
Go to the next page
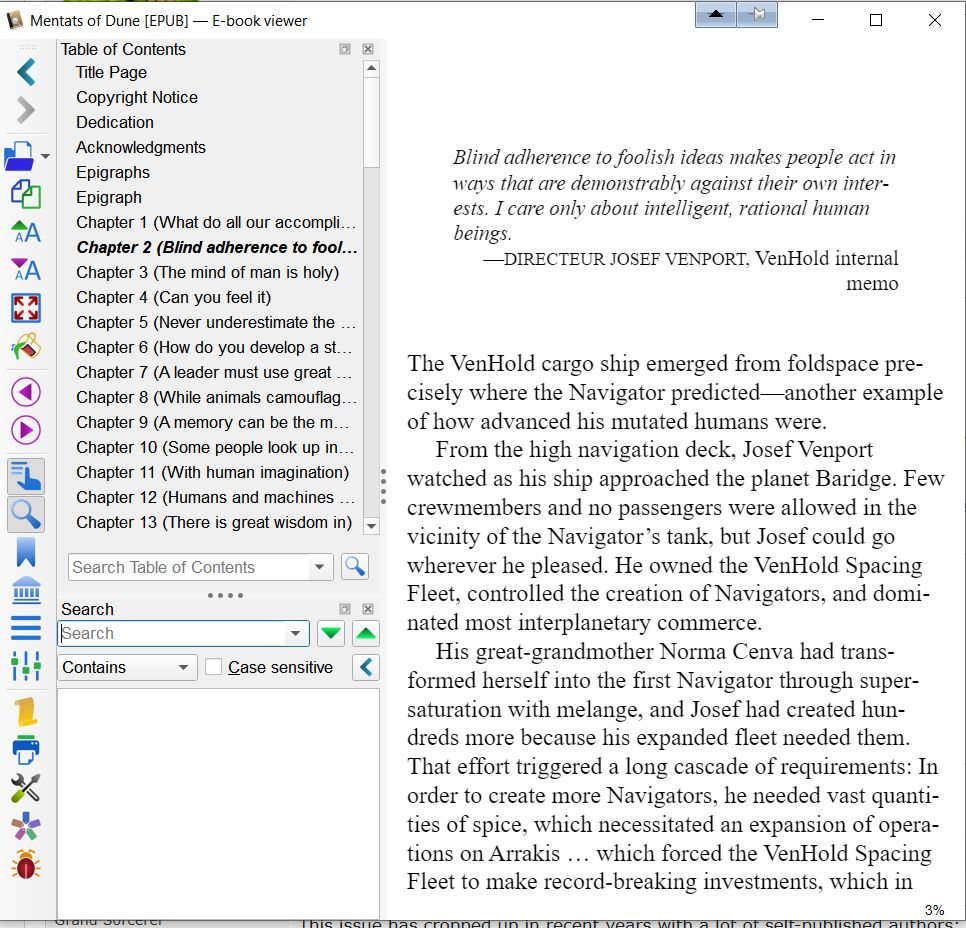[26, 430]
